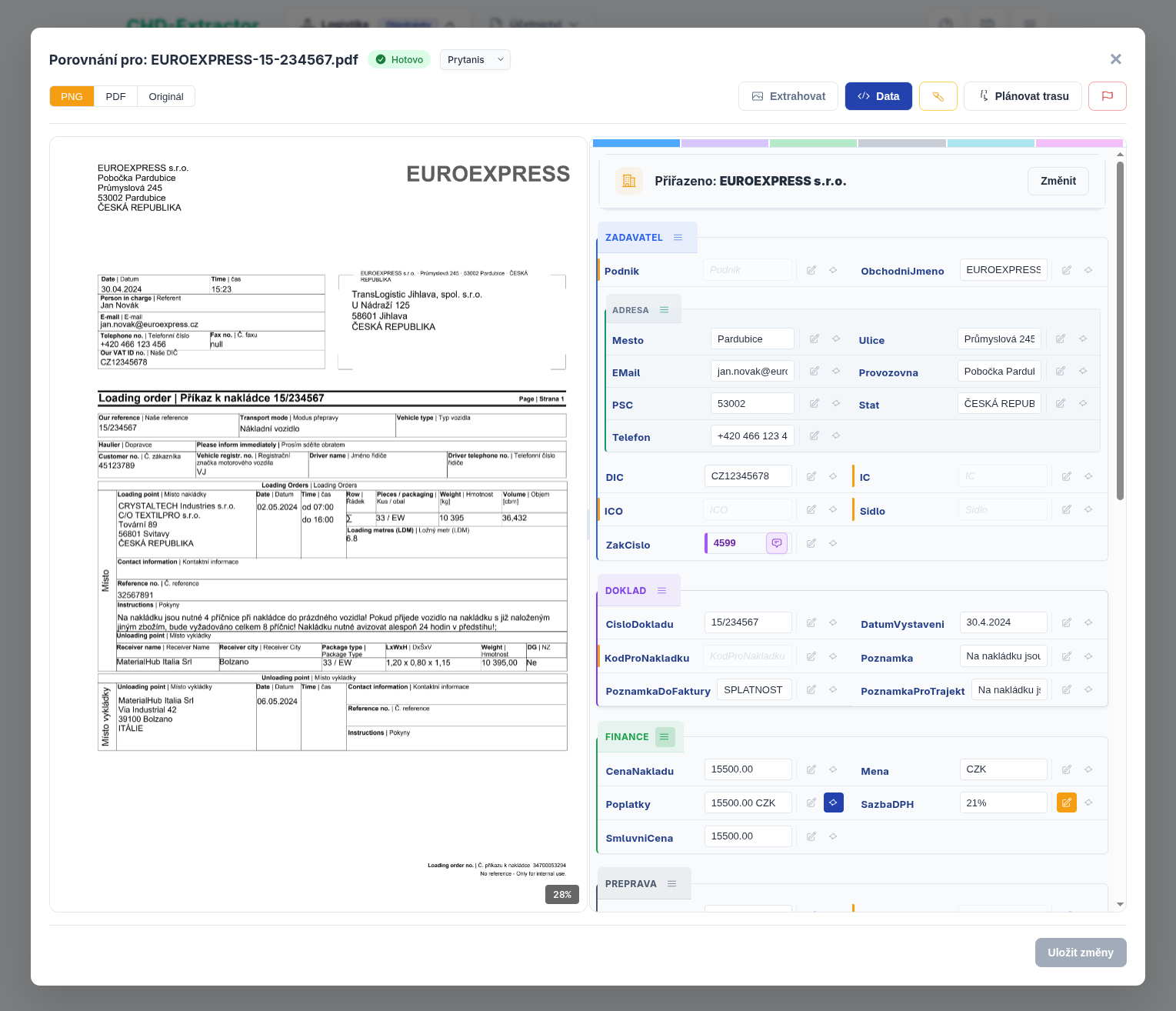Click the edit icon for PoznamkaDoFaktury
Image resolution: width=1176 pixels, height=1011 pixels.
pos(811,689)
